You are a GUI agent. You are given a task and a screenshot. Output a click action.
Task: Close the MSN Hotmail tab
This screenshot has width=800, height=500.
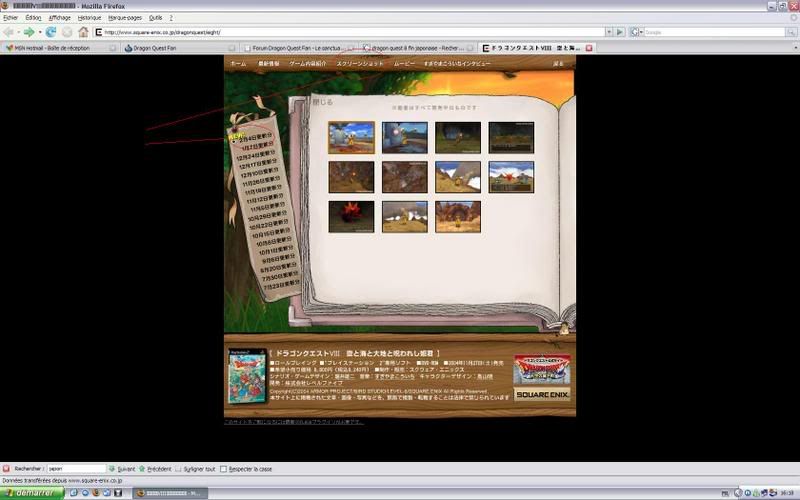coord(113,48)
